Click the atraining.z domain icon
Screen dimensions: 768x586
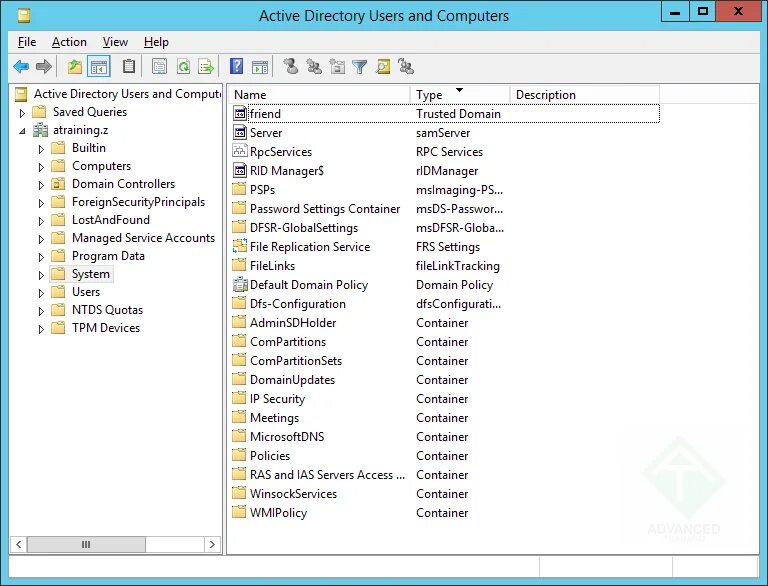tap(40, 130)
